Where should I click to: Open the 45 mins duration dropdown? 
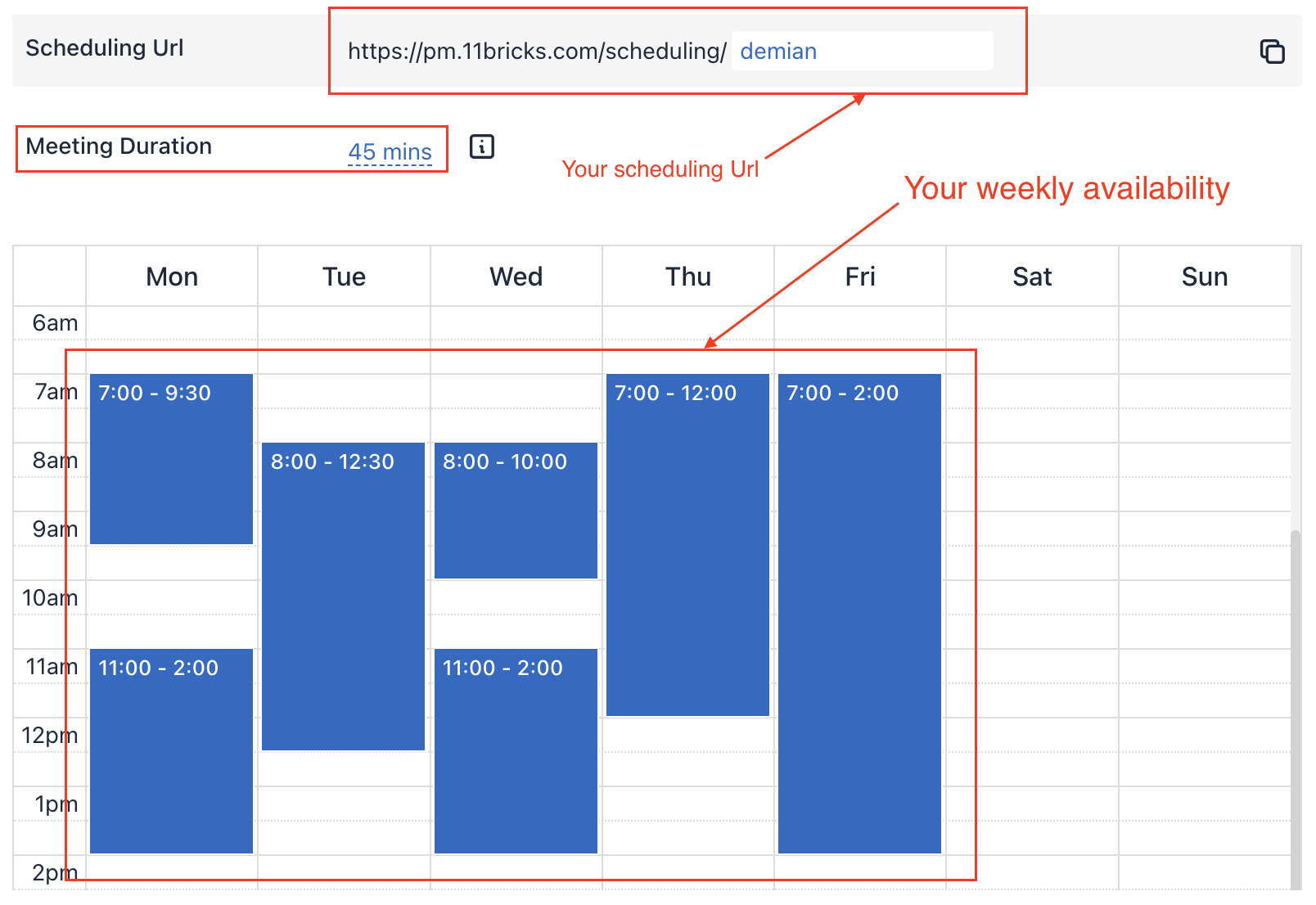point(390,152)
